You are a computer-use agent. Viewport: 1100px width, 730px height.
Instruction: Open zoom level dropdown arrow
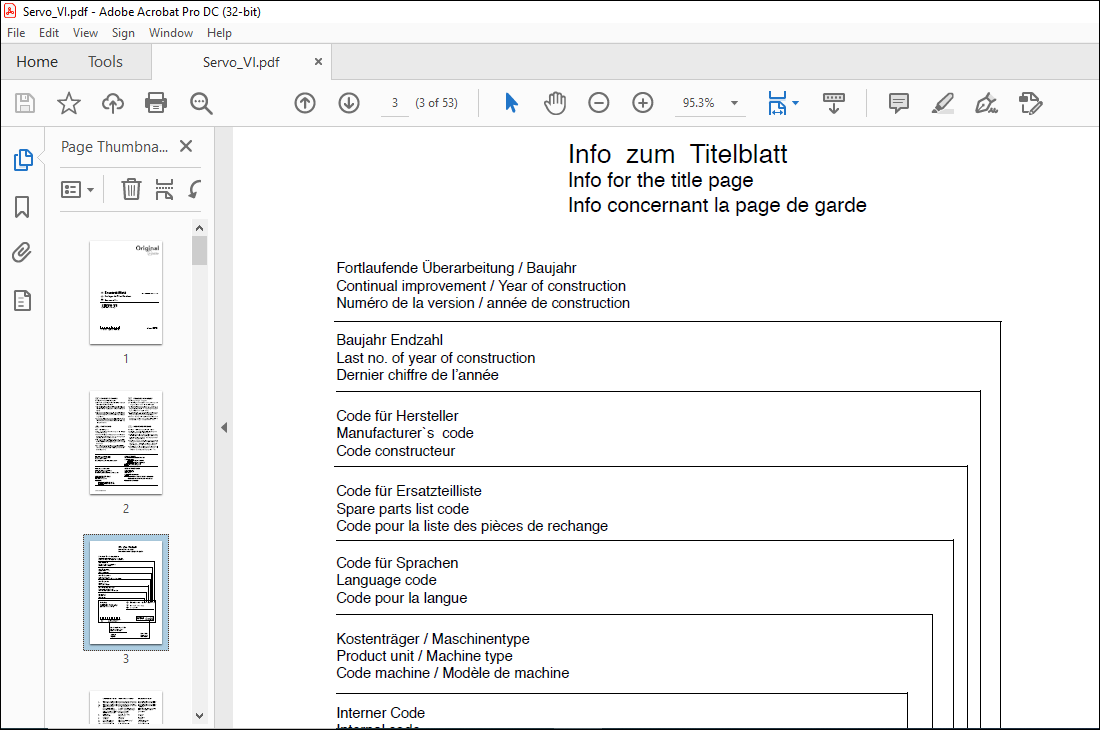click(735, 103)
